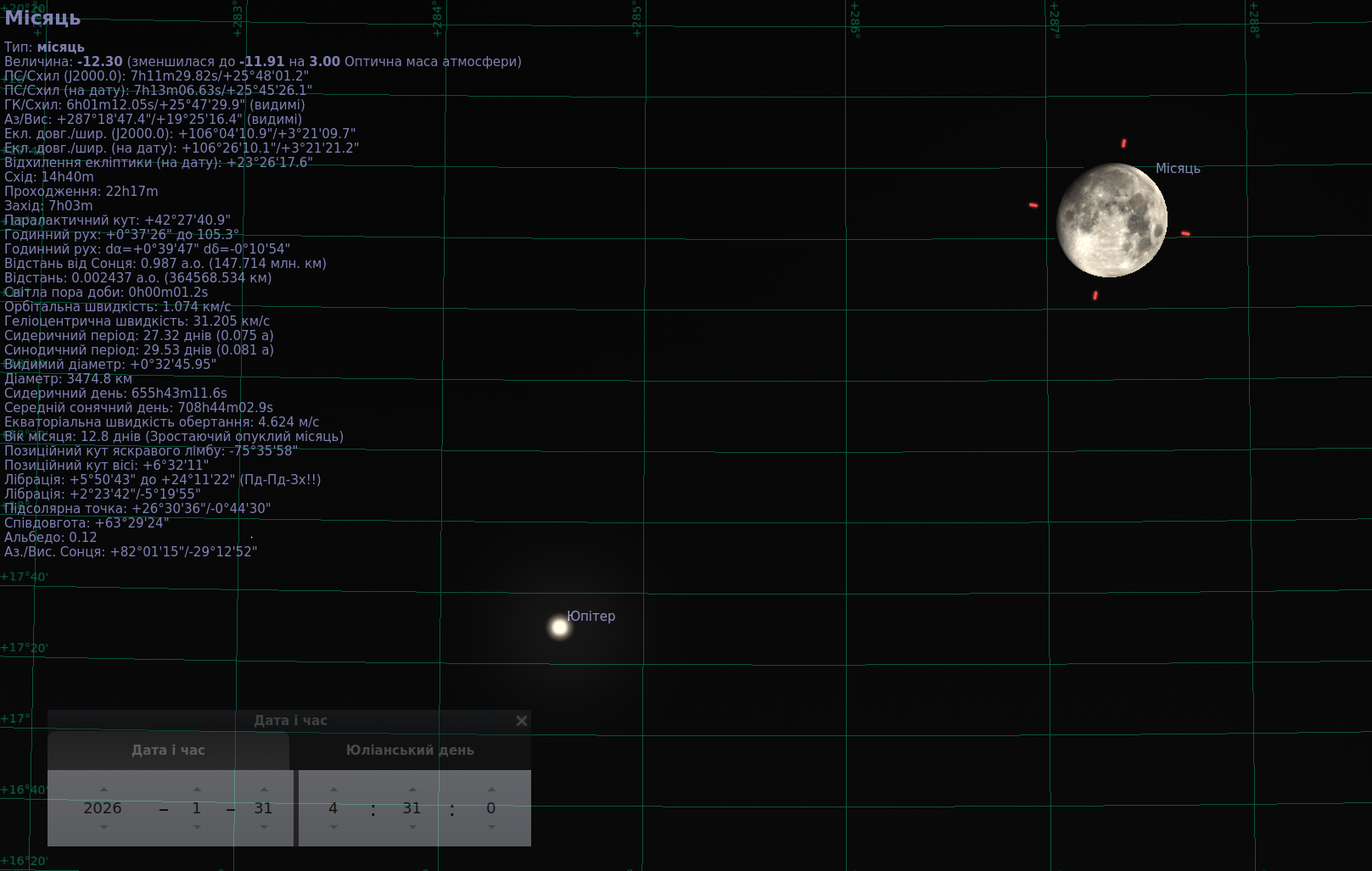This screenshot has height=871, width=1372.
Task: Click the Вік місяця: 12.8 днів line
Action: (174, 437)
